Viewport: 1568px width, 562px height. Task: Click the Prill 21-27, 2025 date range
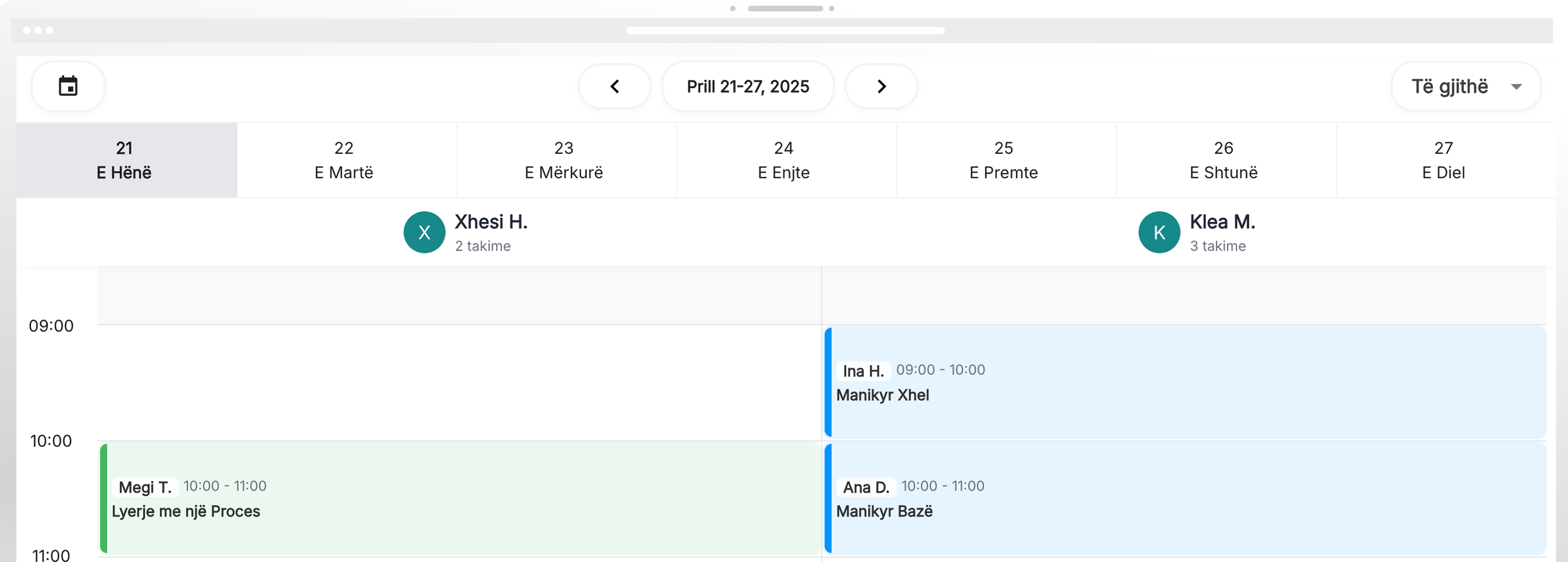coord(747,86)
